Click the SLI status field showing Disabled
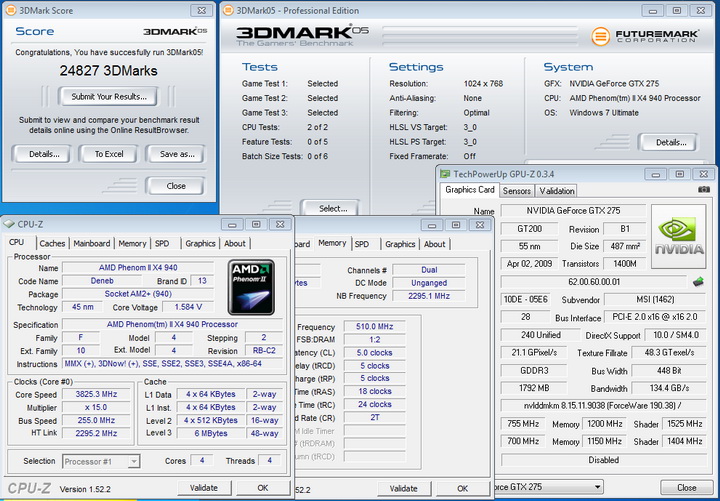Screen dimensions: 720x501 [604, 460]
